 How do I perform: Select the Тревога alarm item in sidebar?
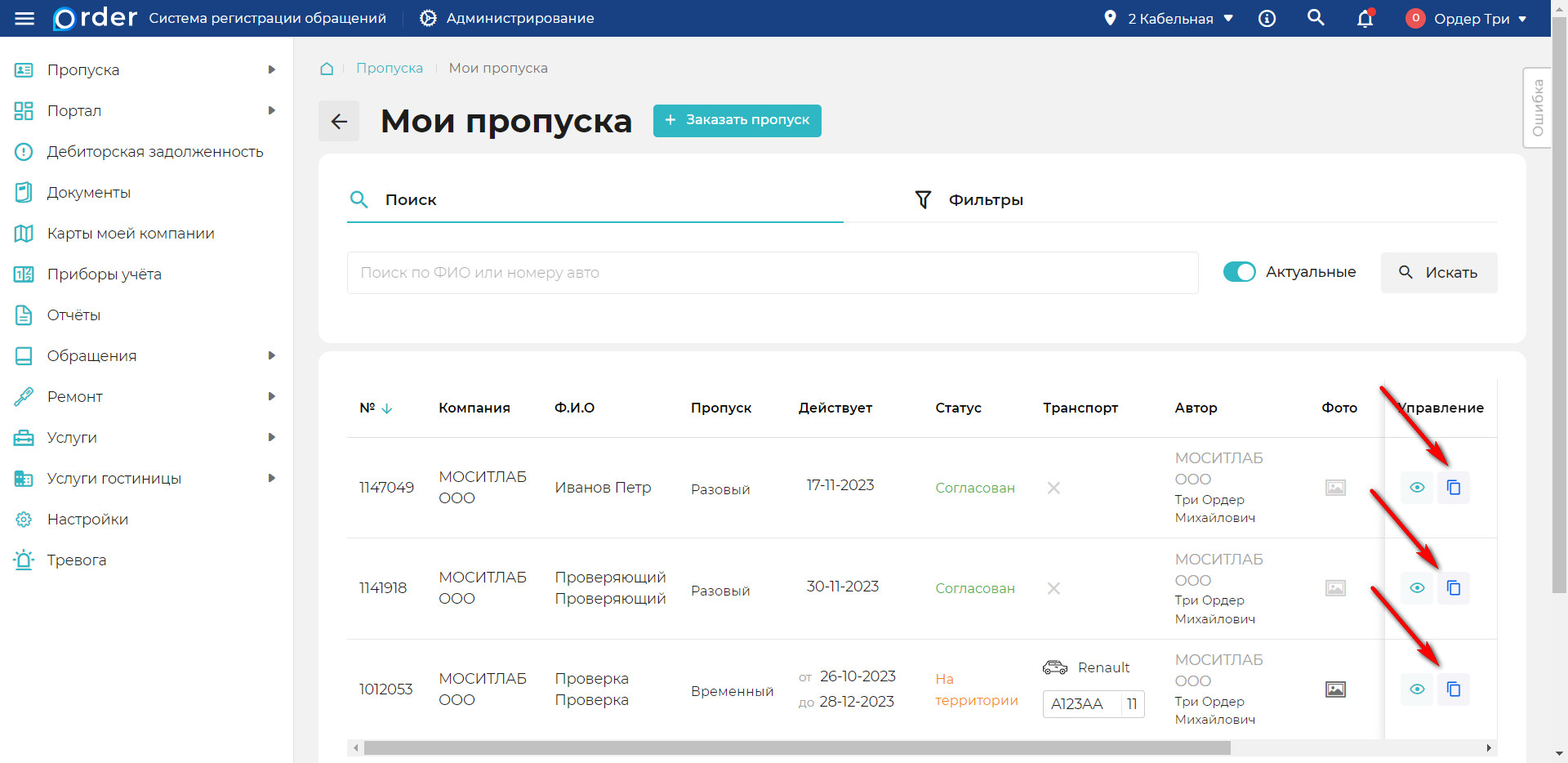77,560
